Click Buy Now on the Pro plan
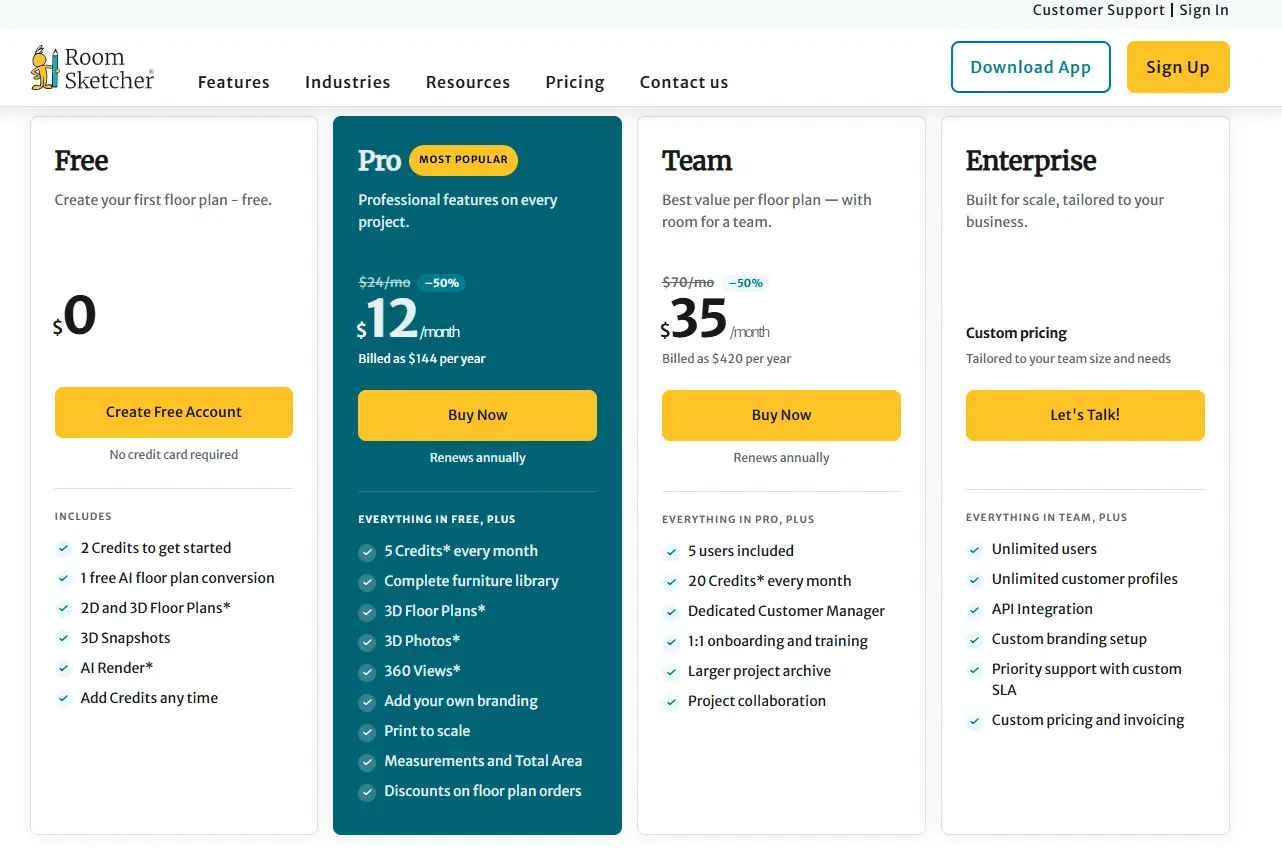 [x=478, y=415]
